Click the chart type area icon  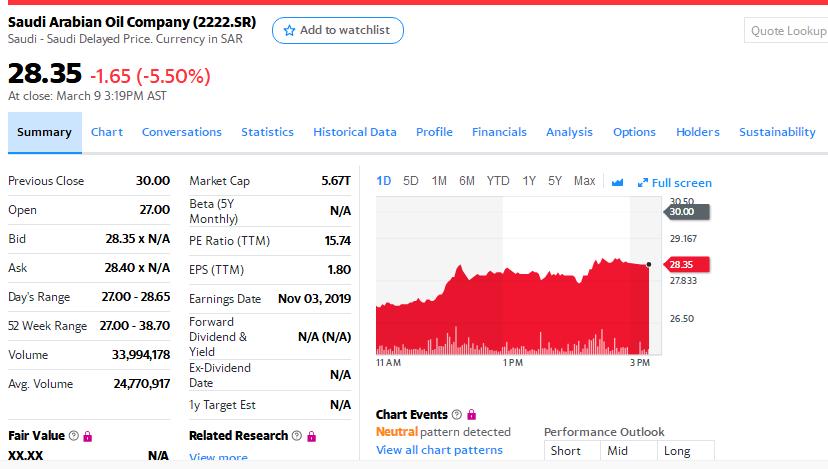pos(617,183)
